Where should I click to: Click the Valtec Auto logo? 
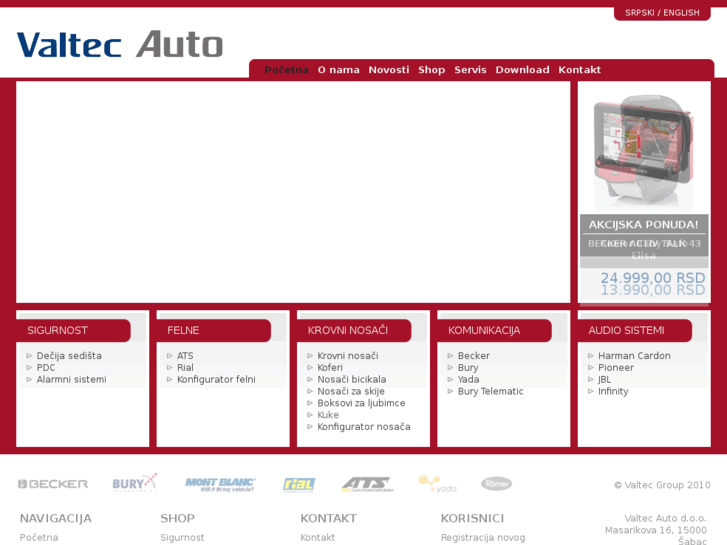[x=120, y=45]
